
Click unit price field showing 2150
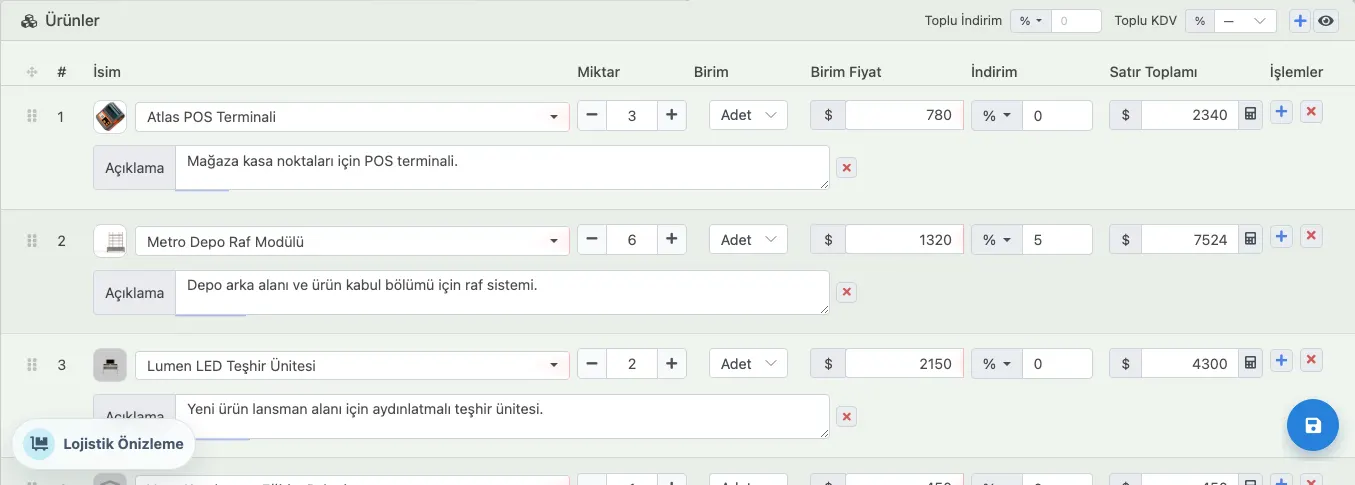pos(904,363)
